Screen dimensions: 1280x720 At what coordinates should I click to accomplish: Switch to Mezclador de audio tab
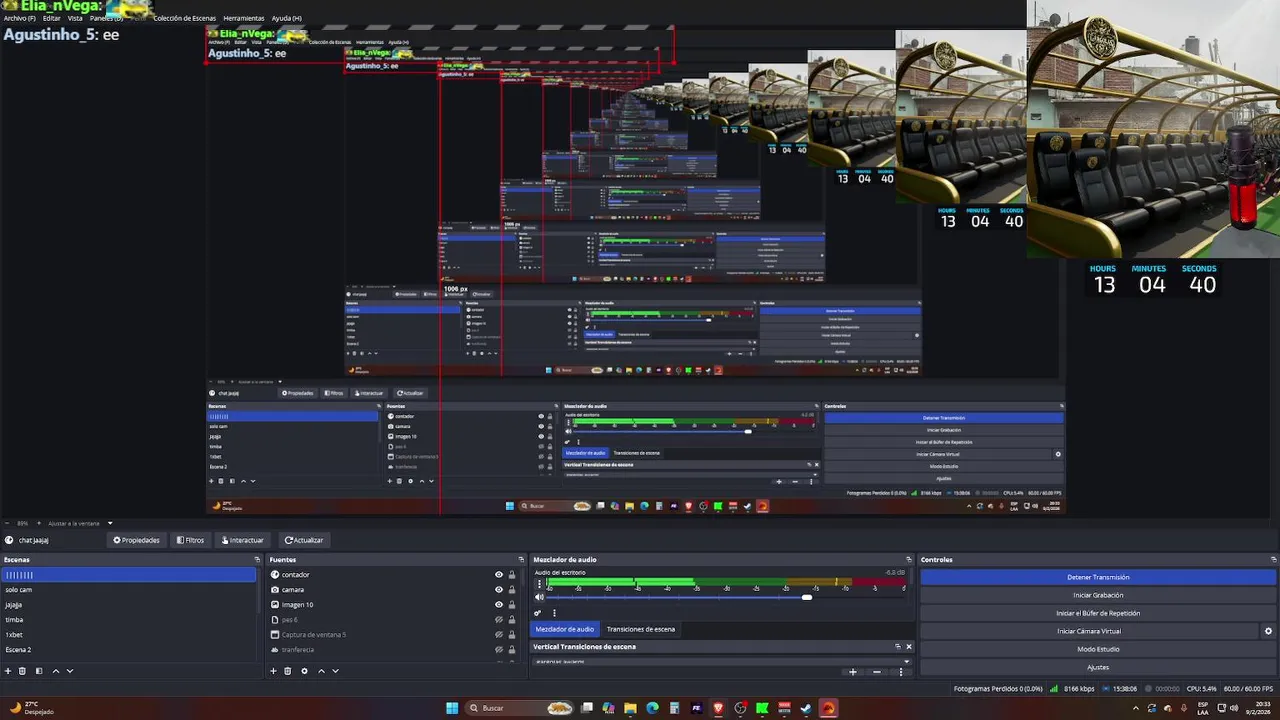565,629
